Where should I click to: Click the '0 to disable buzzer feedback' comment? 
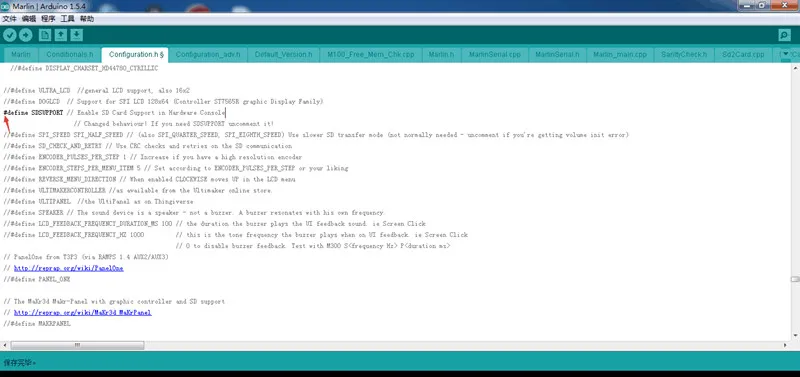[x=313, y=246]
